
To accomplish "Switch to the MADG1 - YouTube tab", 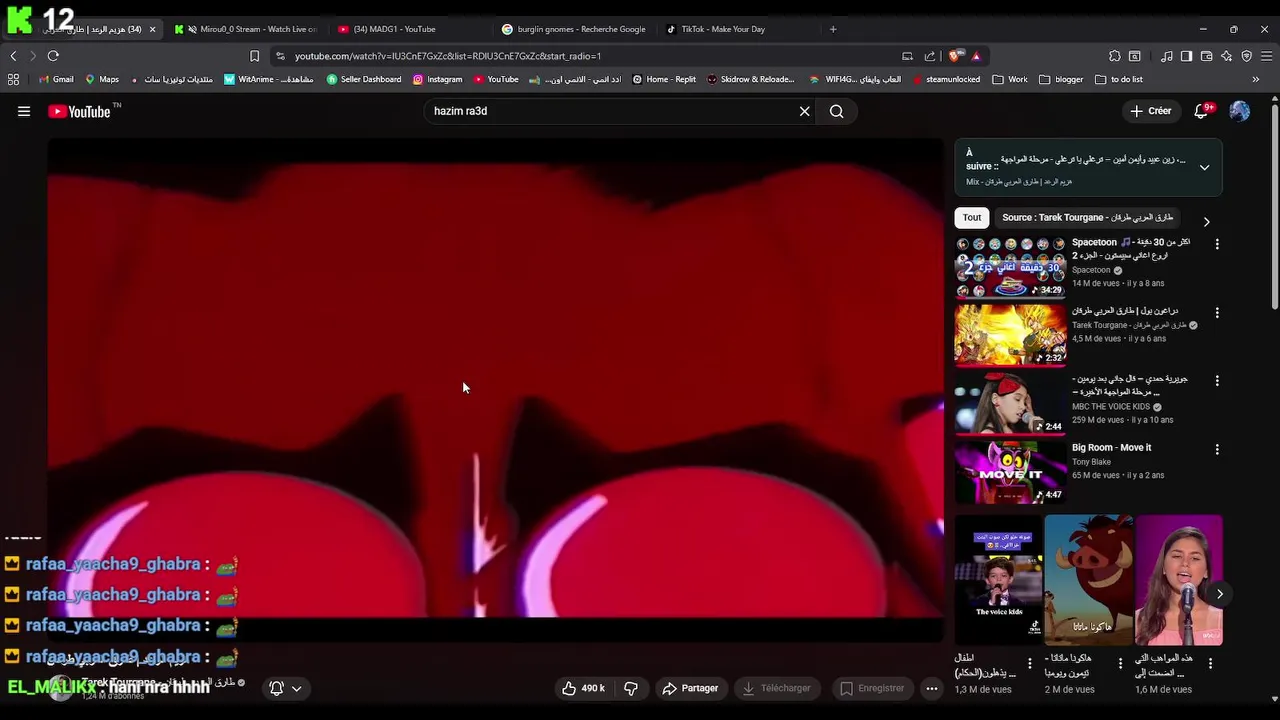I will (410, 29).
